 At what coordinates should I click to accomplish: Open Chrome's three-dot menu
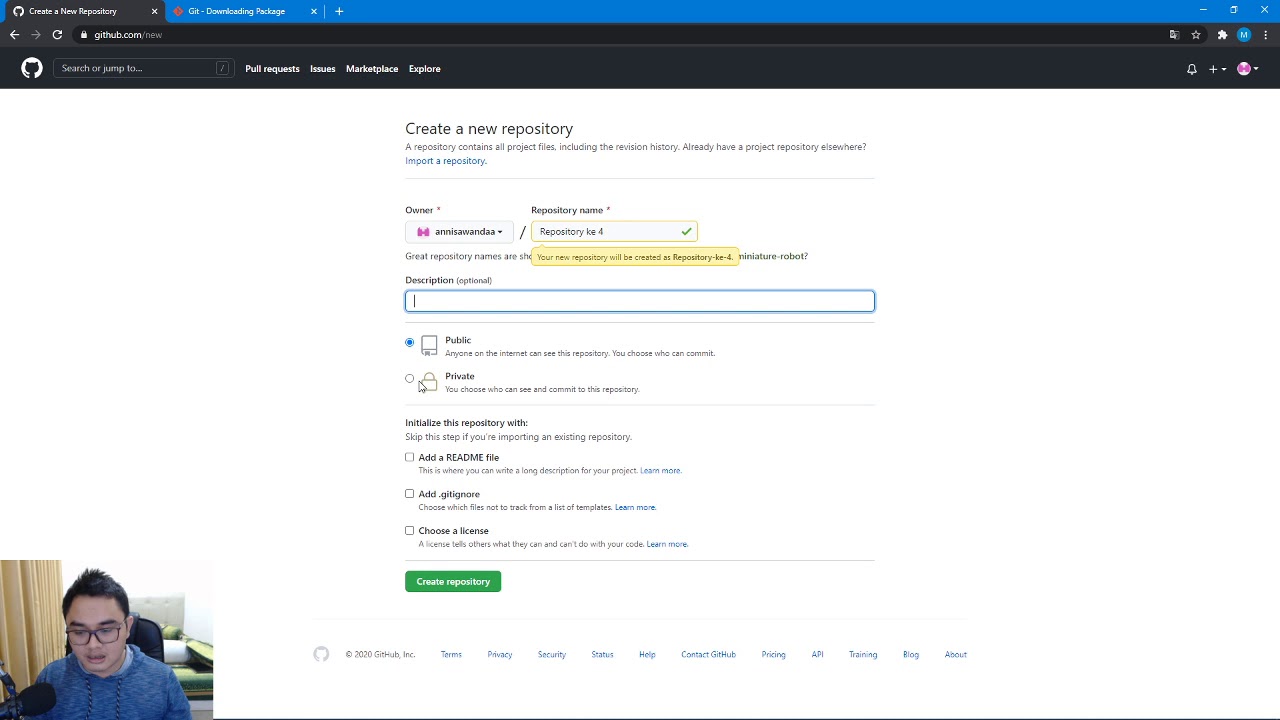coord(1266,35)
